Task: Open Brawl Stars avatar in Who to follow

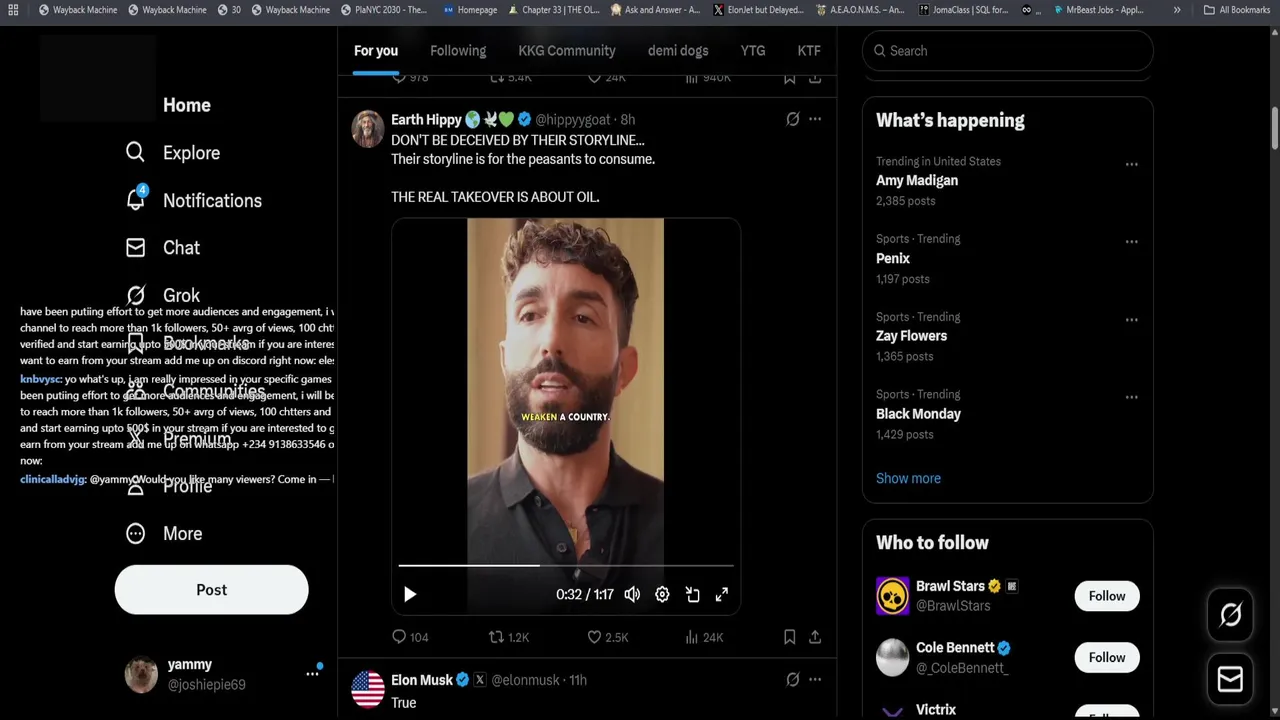Action: pyautogui.click(x=893, y=596)
